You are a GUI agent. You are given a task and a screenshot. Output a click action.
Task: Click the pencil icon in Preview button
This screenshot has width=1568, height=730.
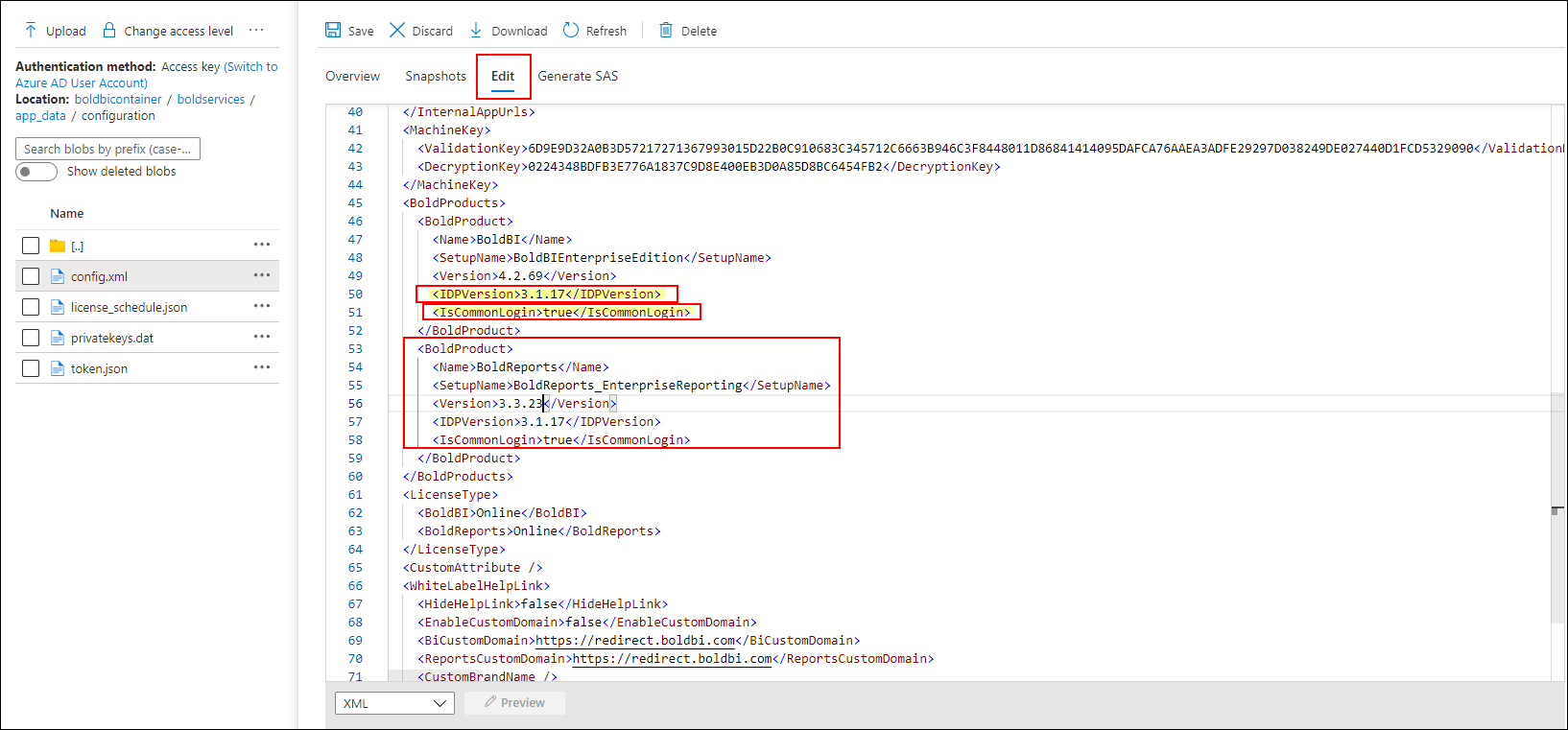pos(490,702)
